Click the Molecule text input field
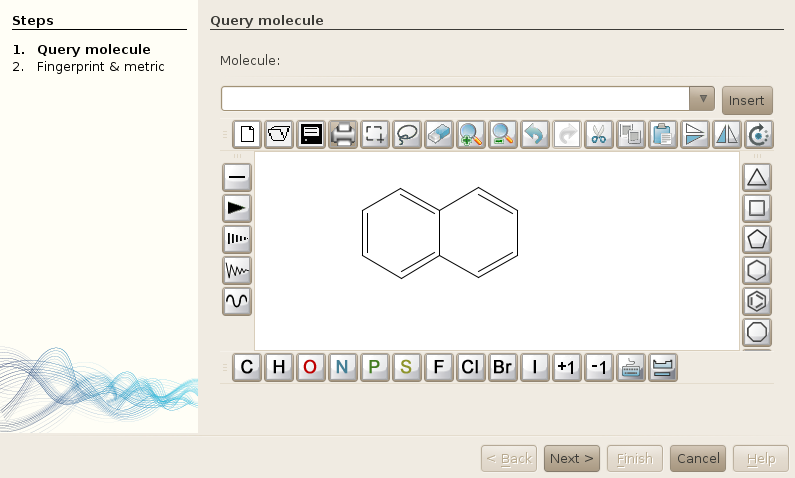 coord(455,99)
